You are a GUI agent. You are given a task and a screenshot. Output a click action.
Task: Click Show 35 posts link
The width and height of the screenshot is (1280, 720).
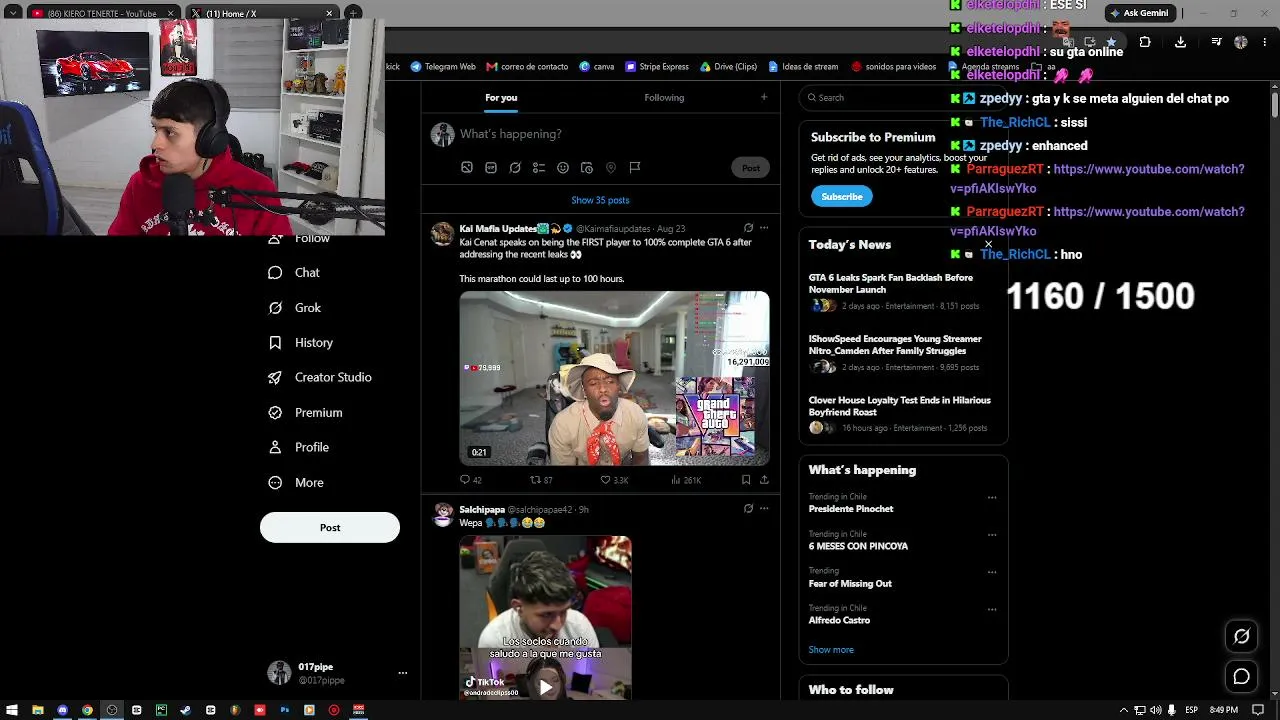600,200
